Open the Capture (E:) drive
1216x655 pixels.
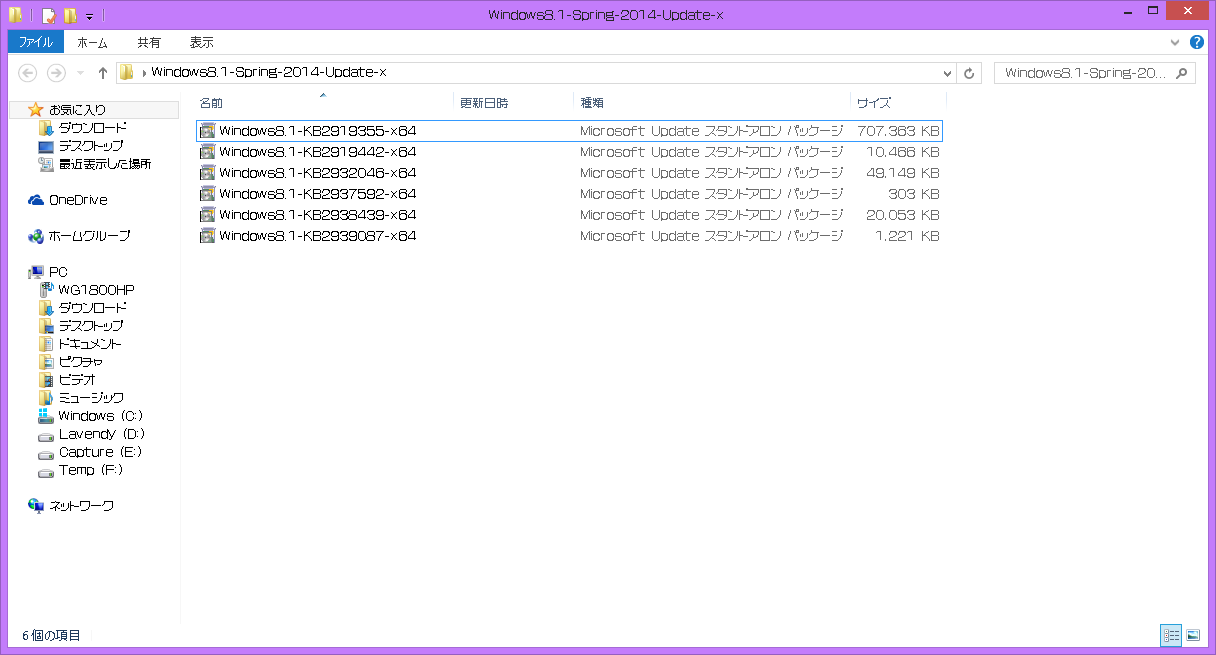coord(100,452)
